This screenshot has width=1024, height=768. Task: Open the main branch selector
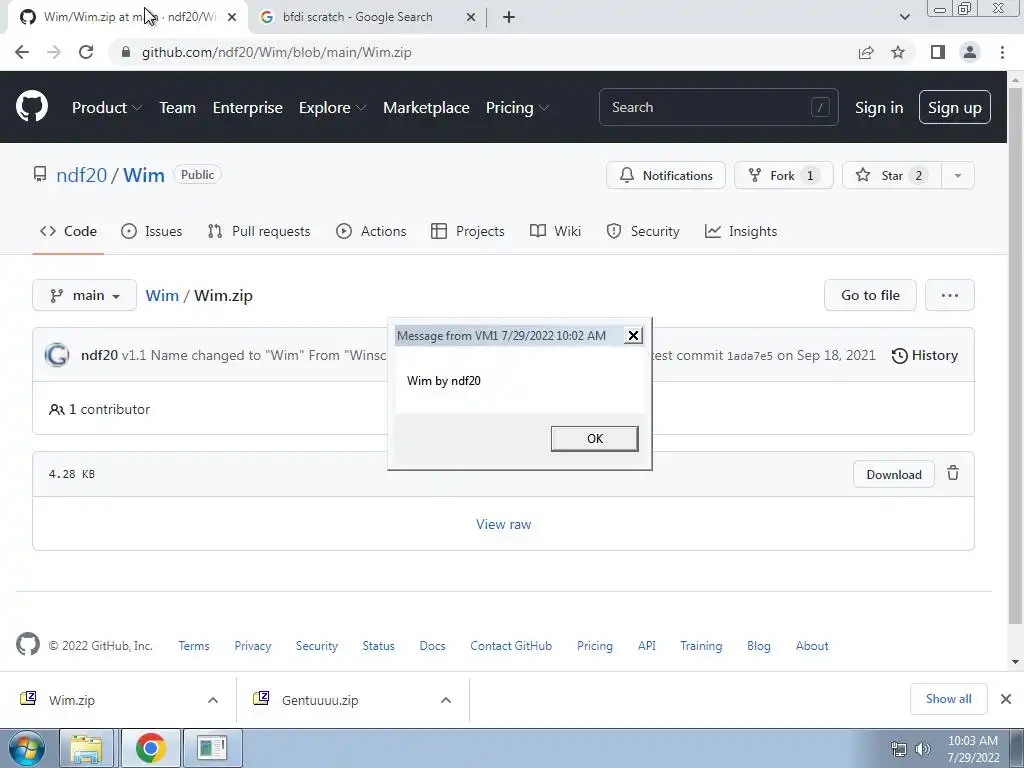(x=84, y=295)
